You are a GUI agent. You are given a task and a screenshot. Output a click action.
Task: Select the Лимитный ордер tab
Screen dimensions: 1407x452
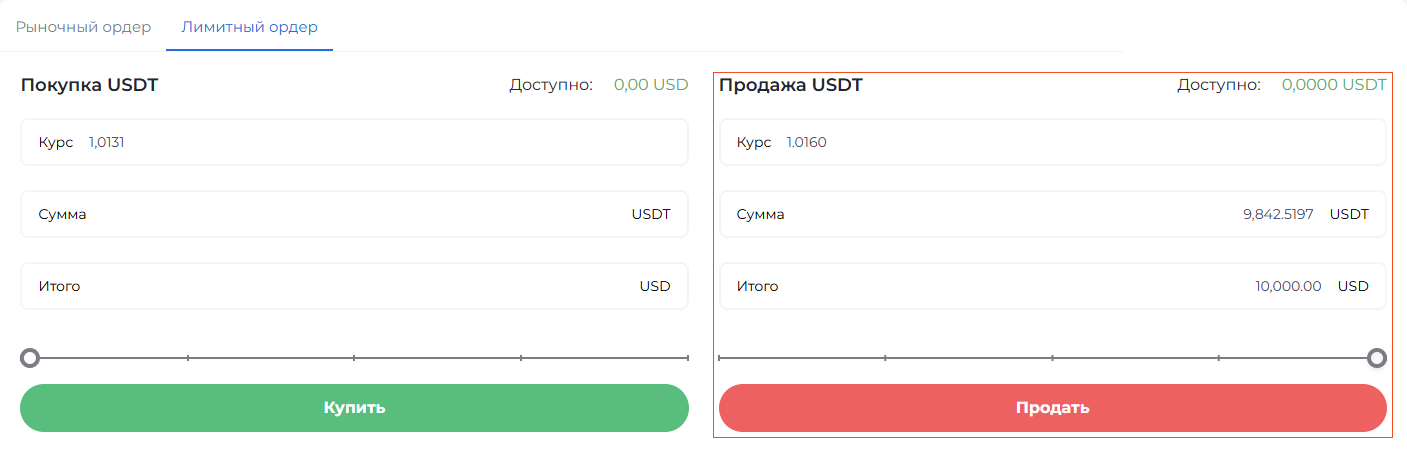[249, 27]
